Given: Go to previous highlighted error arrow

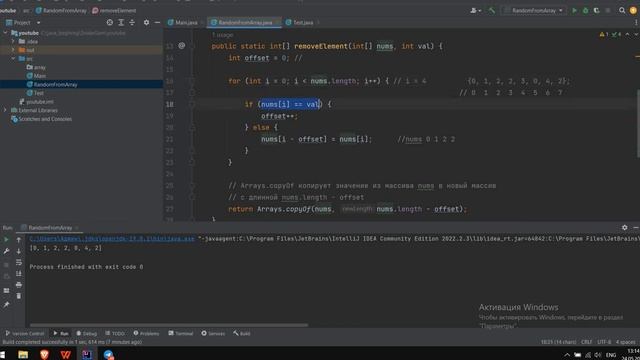Looking at the screenshot, I should tap(627, 34).
